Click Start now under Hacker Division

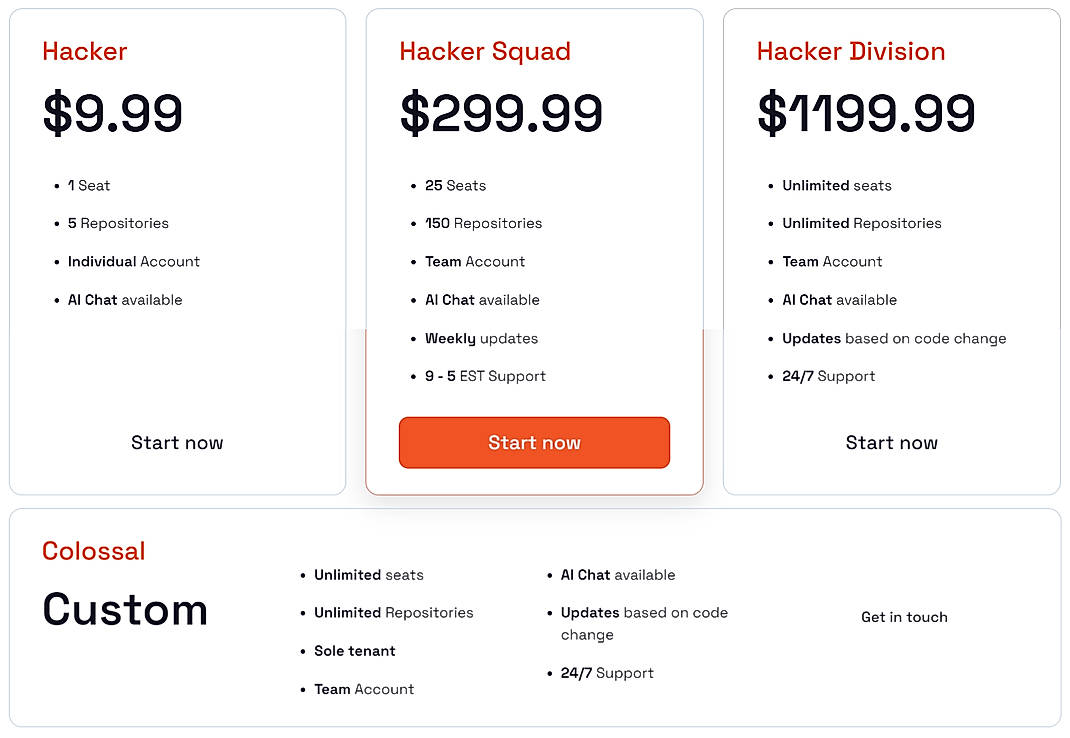click(892, 442)
